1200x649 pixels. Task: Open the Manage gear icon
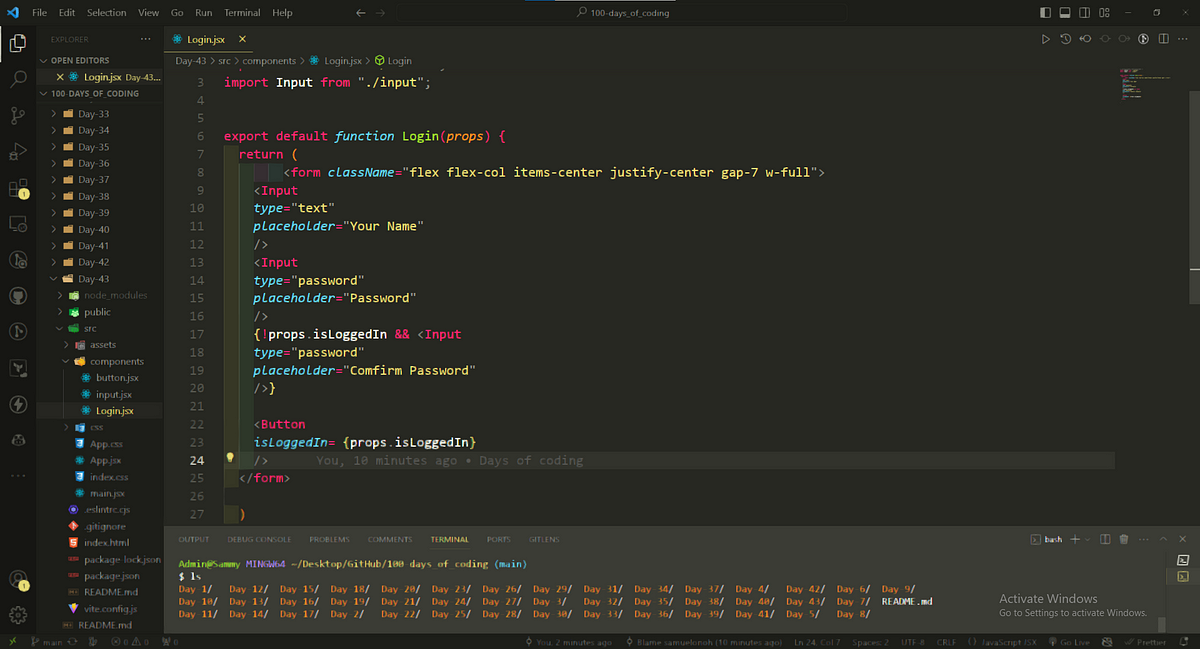pyautogui.click(x=18, y=615)
